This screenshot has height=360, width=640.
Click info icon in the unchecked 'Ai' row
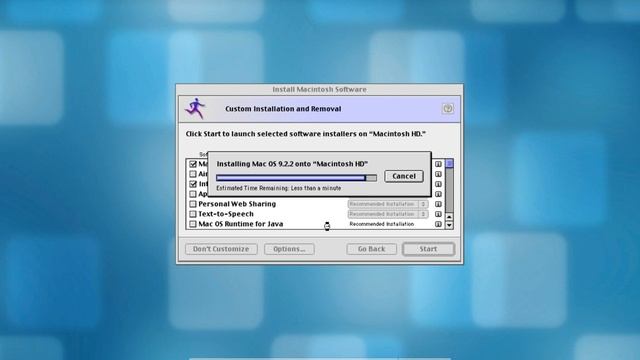[x=438, y=174]
